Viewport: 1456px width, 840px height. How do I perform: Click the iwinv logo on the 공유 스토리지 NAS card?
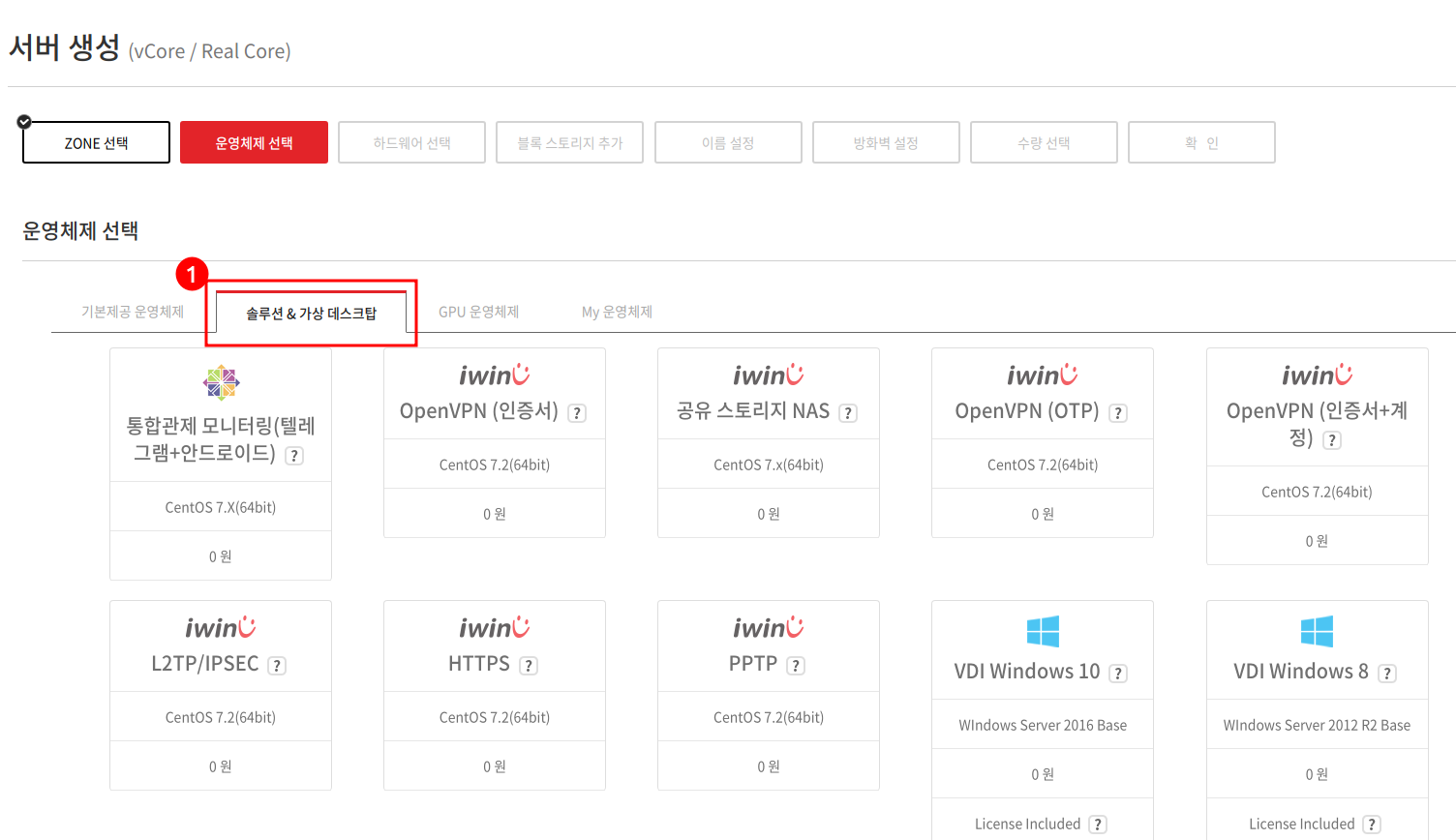coord(769,375)
